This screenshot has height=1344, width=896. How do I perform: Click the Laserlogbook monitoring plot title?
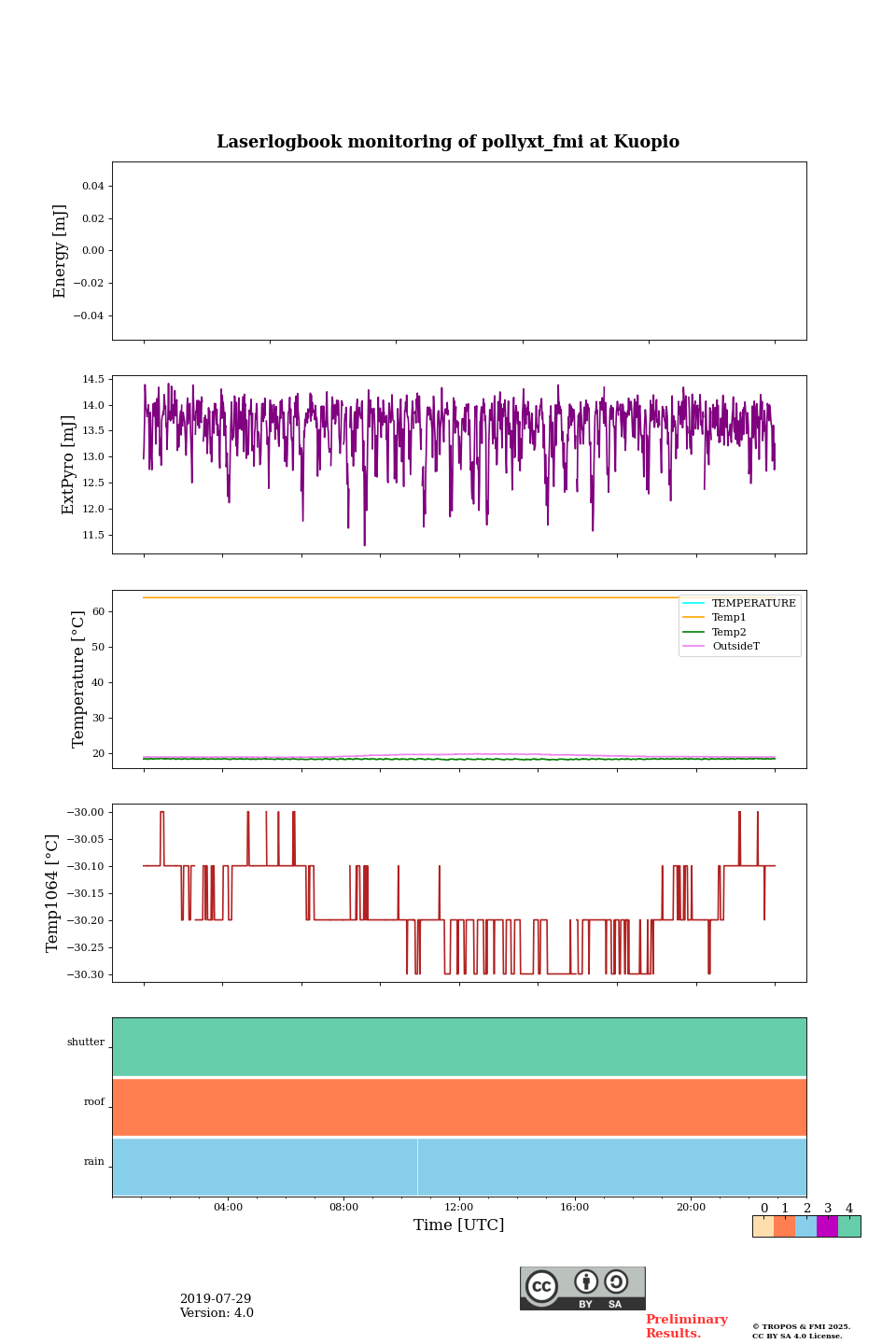click(x=448, y=142)
